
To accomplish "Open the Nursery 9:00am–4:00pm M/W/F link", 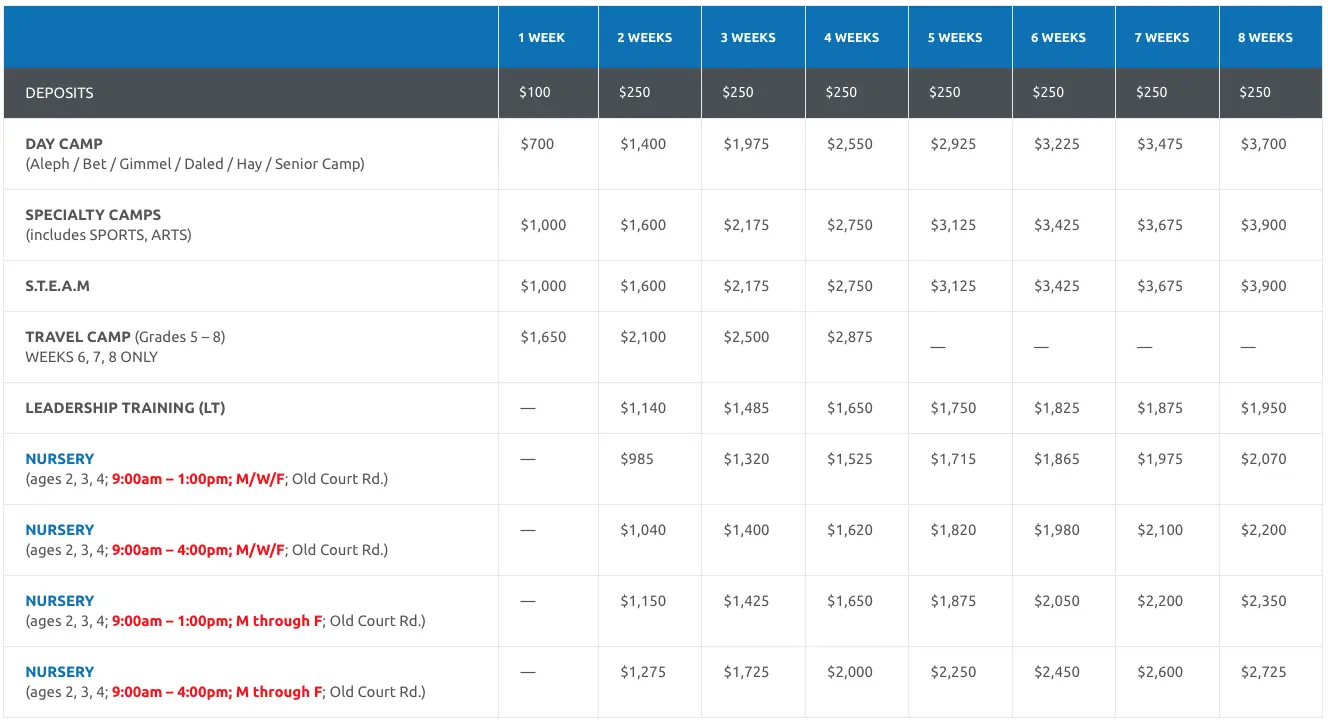I will pos(59,530).
